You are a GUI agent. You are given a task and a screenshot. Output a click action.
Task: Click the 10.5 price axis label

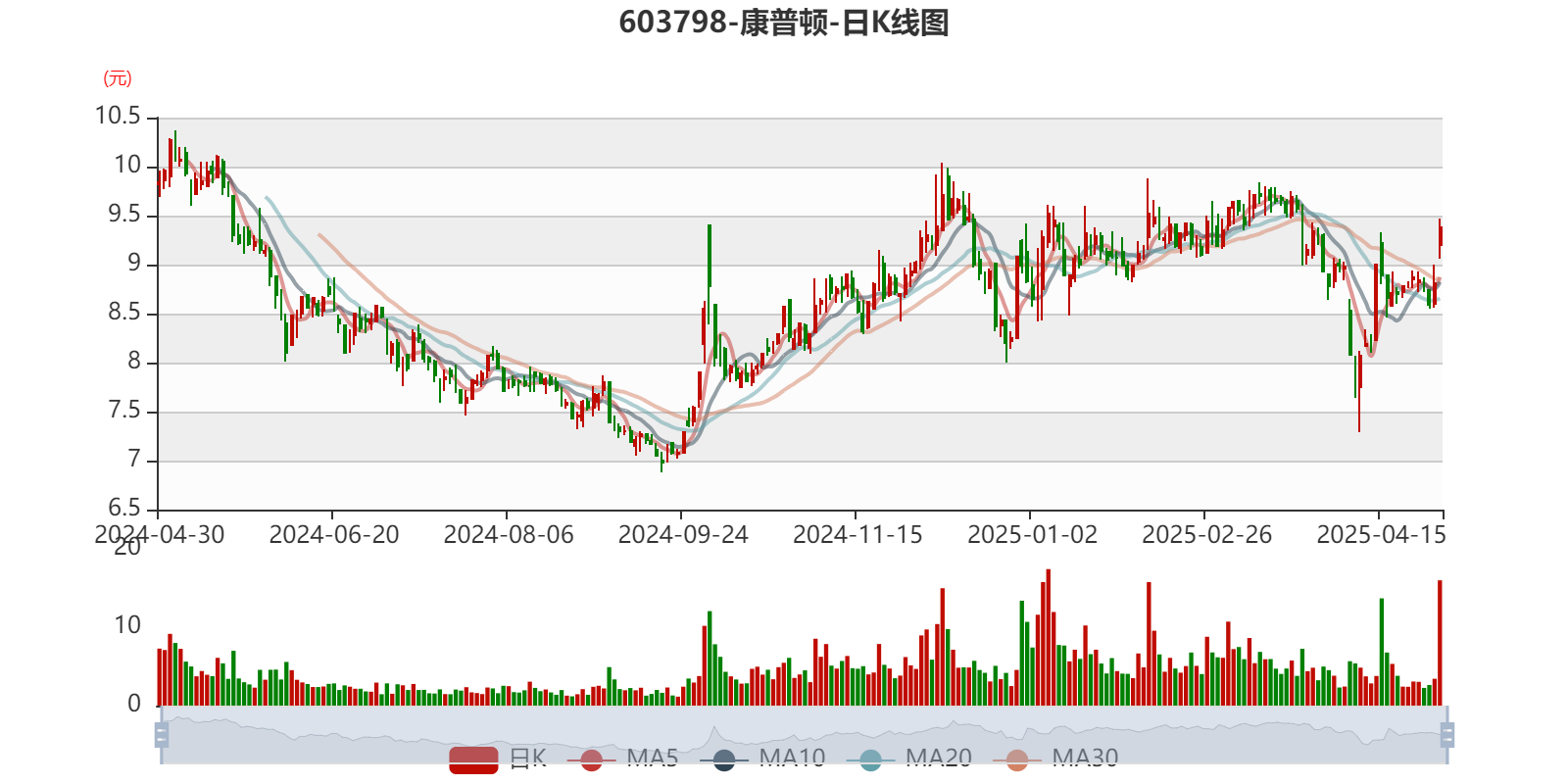[118, 117]
